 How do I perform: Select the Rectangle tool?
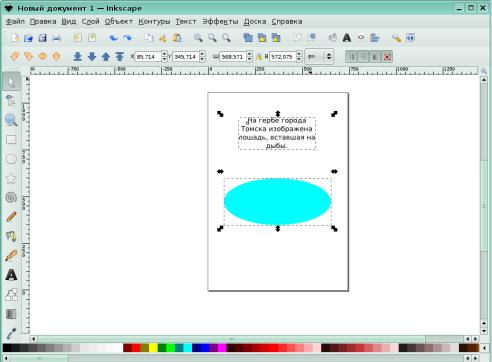[11, 139]
